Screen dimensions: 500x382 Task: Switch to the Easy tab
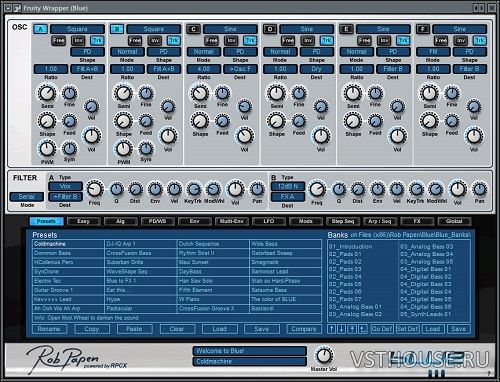pos(83,221)
